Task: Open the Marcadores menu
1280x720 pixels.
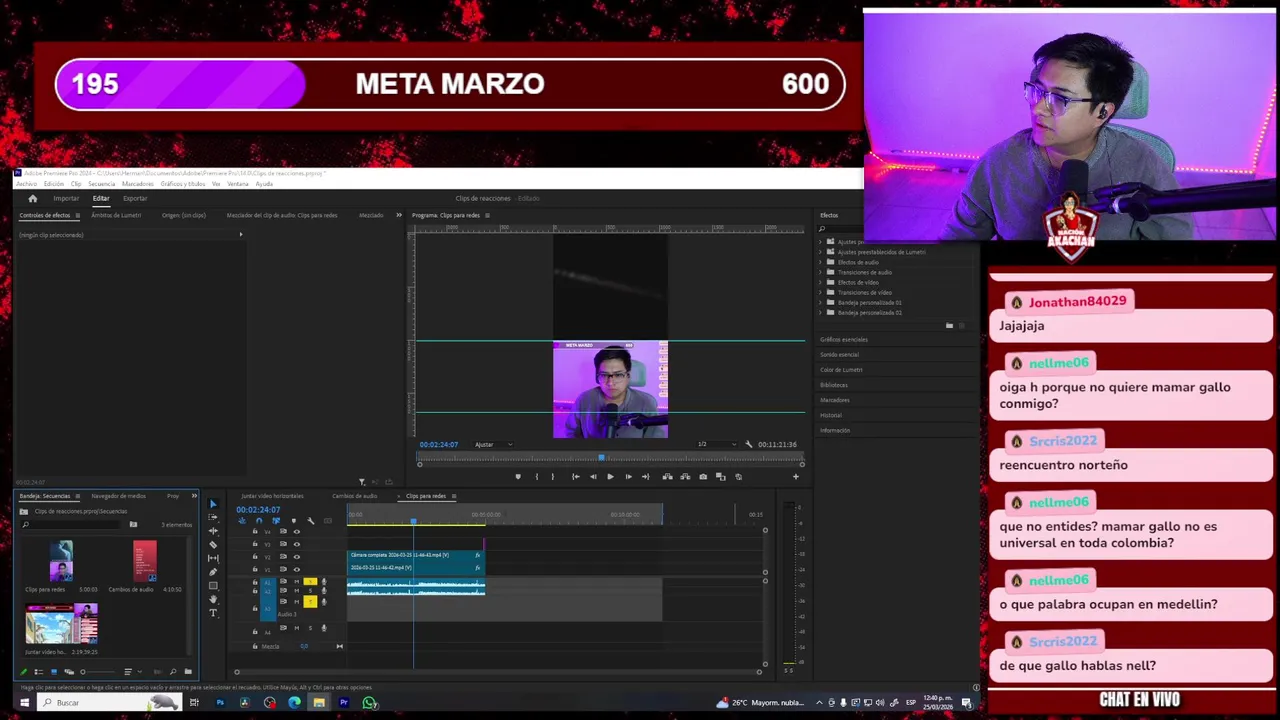Action: (138, 184)
